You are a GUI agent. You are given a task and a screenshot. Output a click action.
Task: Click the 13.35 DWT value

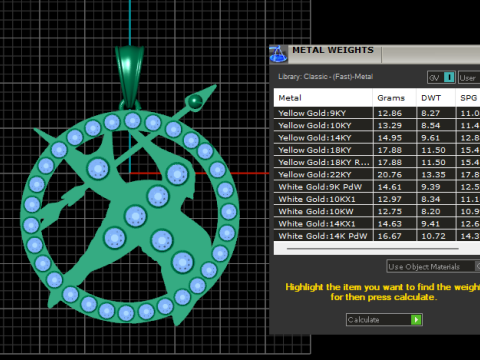(433, 174)
